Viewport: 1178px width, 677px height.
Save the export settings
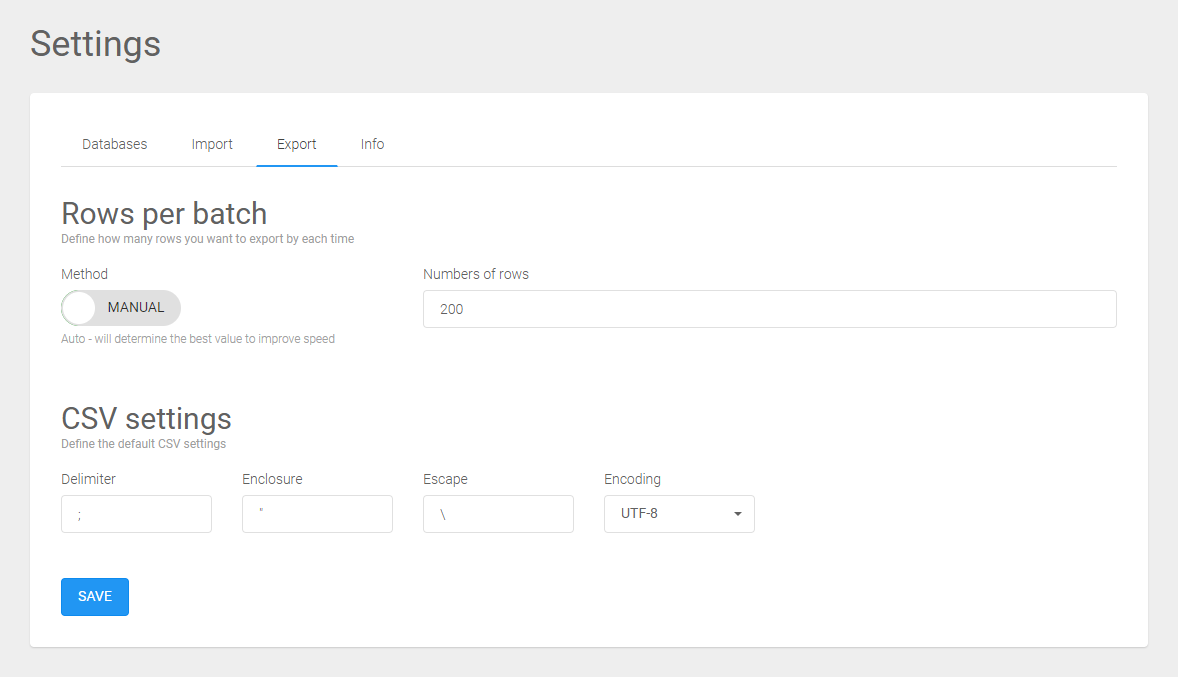coord(95,597)
